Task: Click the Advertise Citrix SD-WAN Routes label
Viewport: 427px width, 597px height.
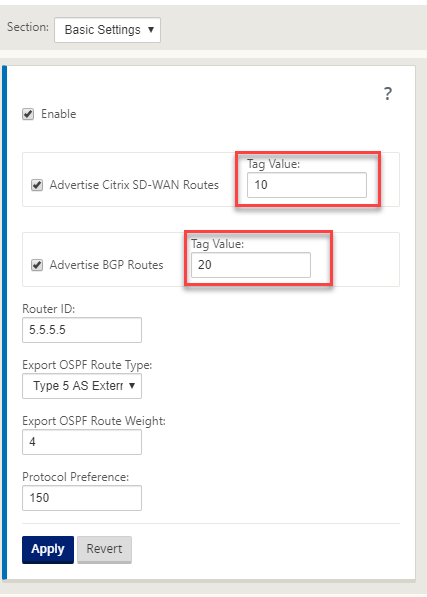Action: tap(134, 185)
